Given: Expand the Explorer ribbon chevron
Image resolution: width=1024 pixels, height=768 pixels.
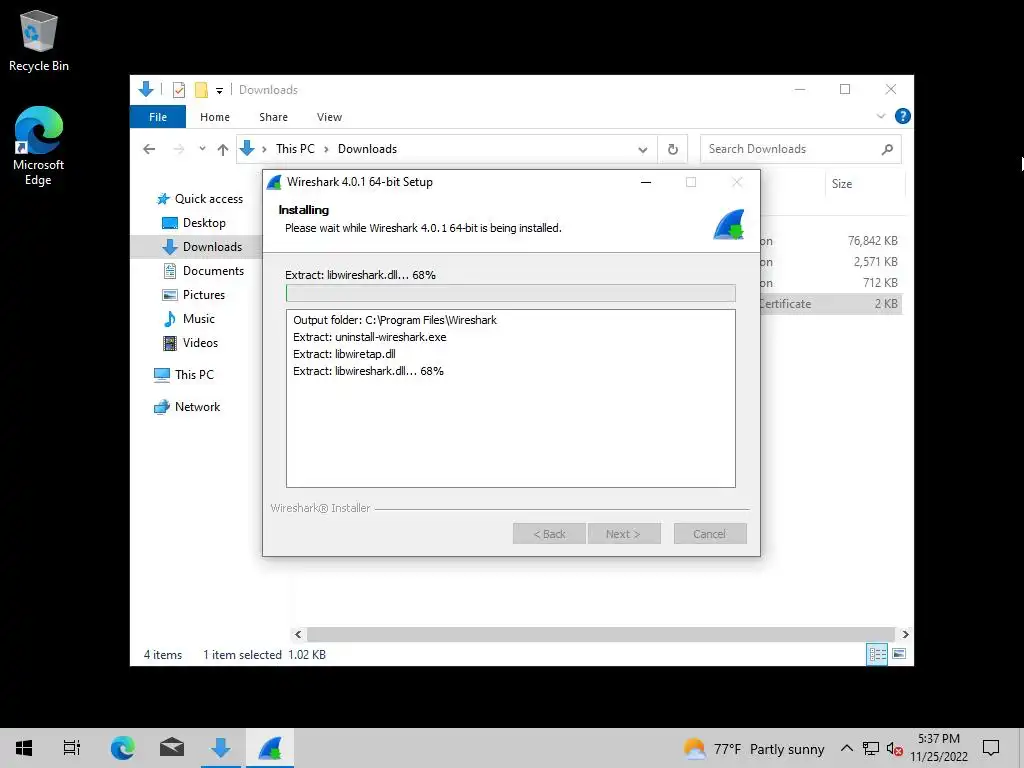Looking at the screenshot, I should pyautogui.click(x=880, y=116).
